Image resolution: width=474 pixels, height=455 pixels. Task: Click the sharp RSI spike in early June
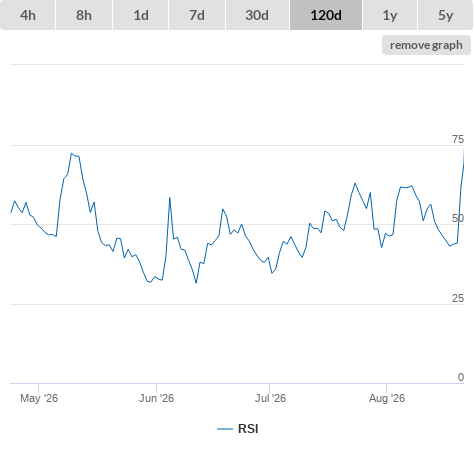[x=170, y=198]
